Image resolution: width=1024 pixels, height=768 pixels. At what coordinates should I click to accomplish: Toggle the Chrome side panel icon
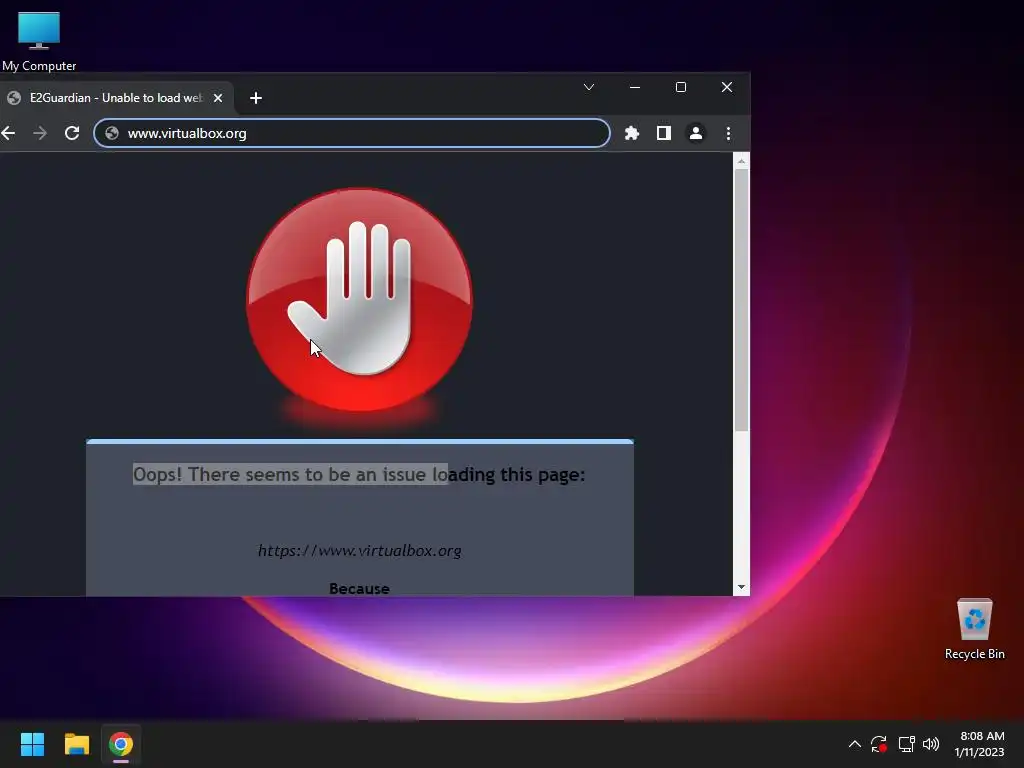664,133
